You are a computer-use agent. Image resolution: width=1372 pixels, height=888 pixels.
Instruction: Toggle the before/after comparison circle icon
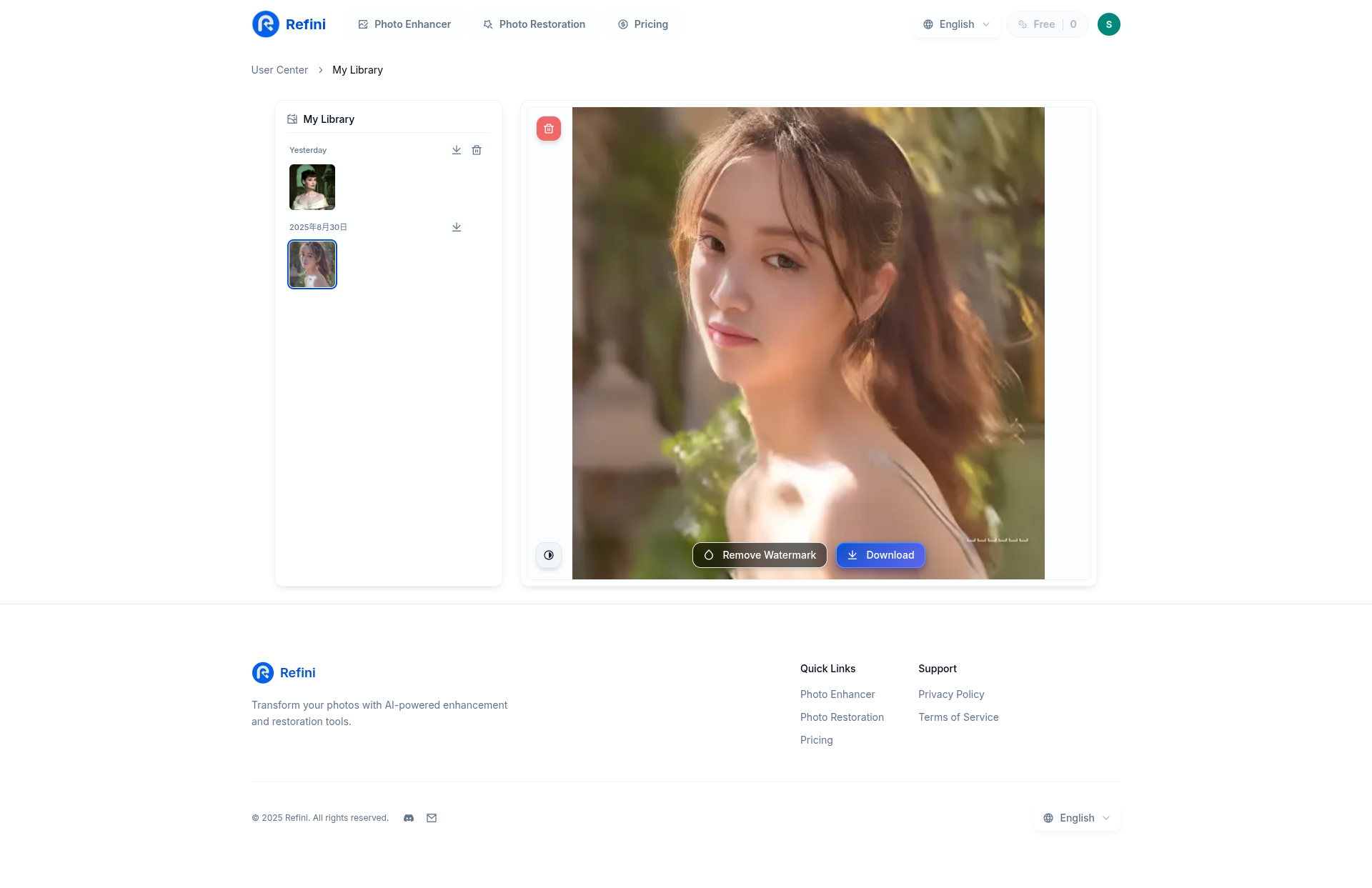pyautogui.click(x=549, y=555)
